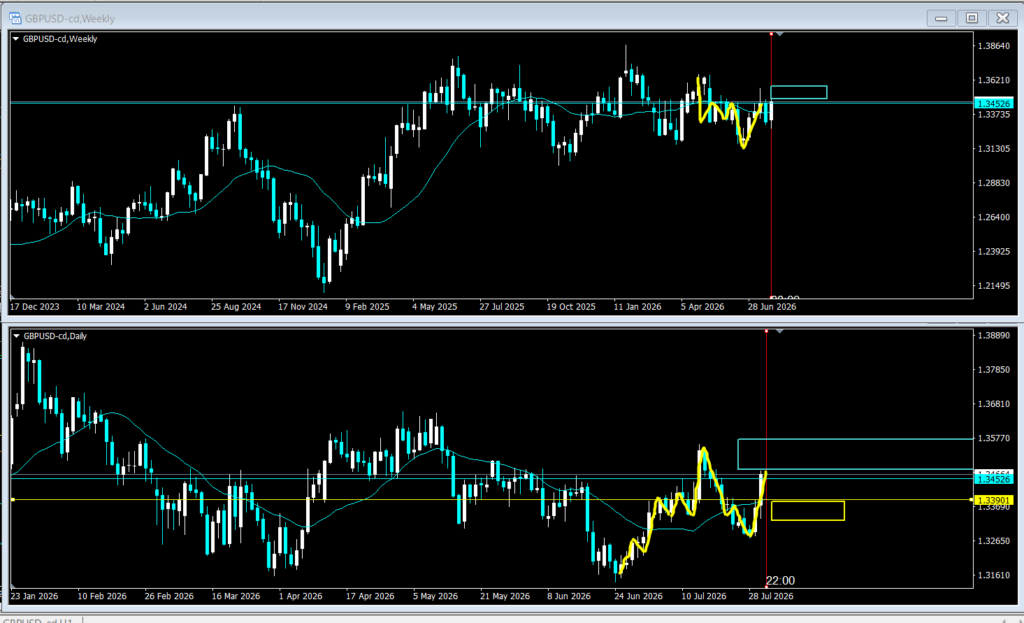Click the chart shift marker on Weekly chart

780,34
